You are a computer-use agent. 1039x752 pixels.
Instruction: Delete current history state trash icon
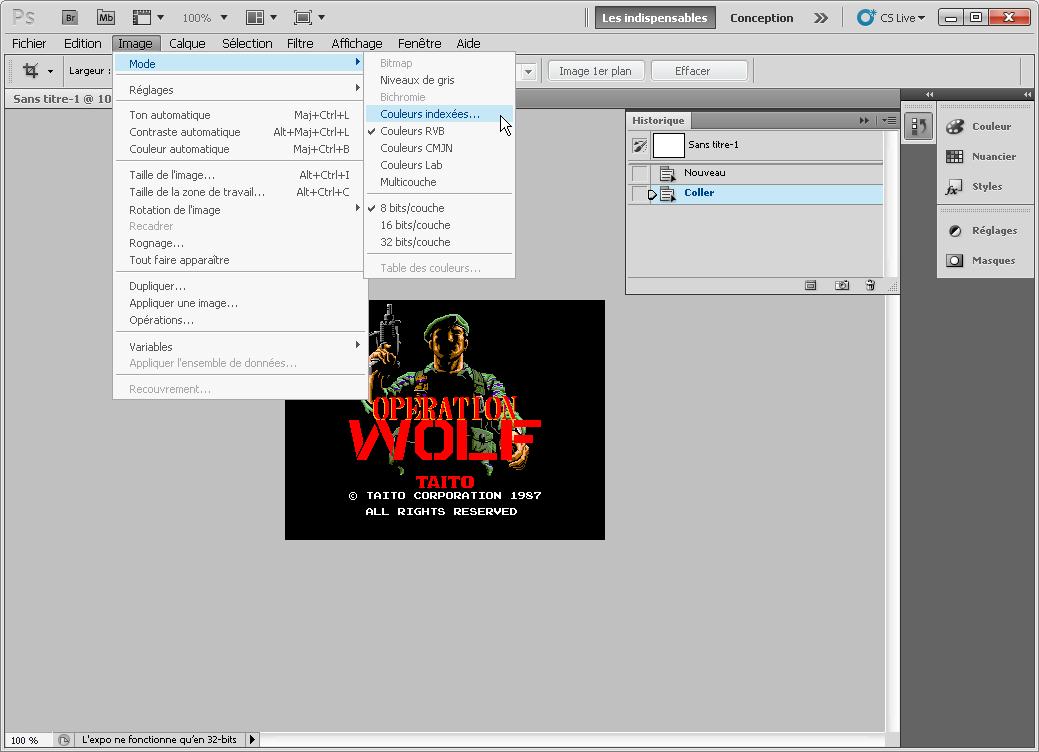(870, 286)
